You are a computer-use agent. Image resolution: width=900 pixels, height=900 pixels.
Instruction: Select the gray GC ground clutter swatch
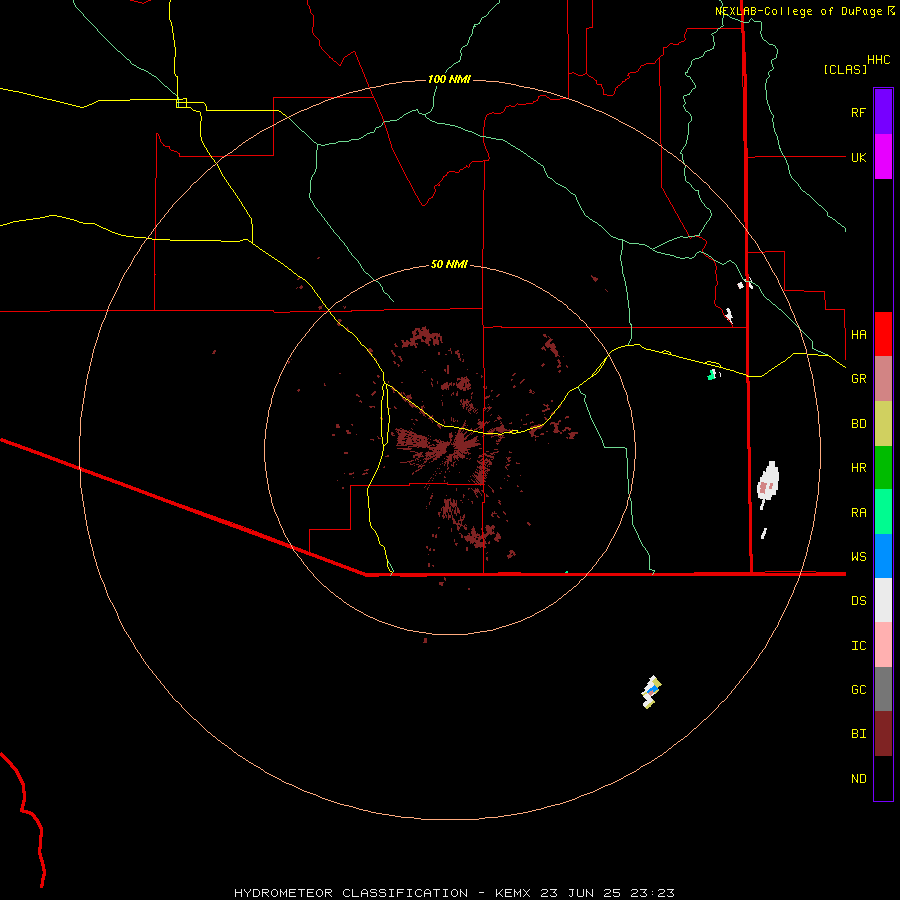[x=883, y=689]
